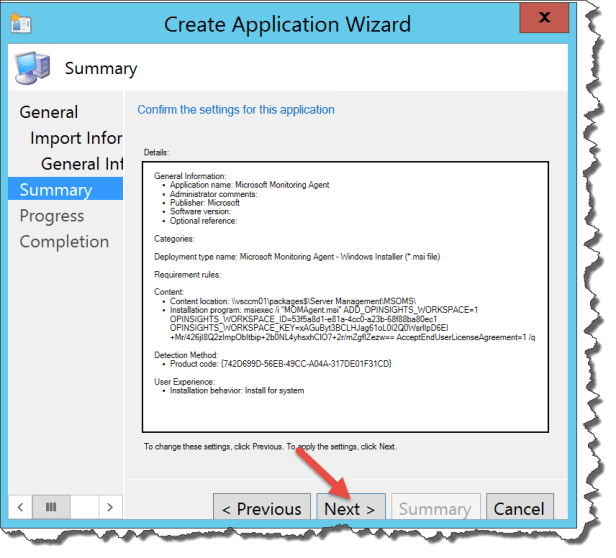Click 'Optional reference:' line

(x=204, y=221)
